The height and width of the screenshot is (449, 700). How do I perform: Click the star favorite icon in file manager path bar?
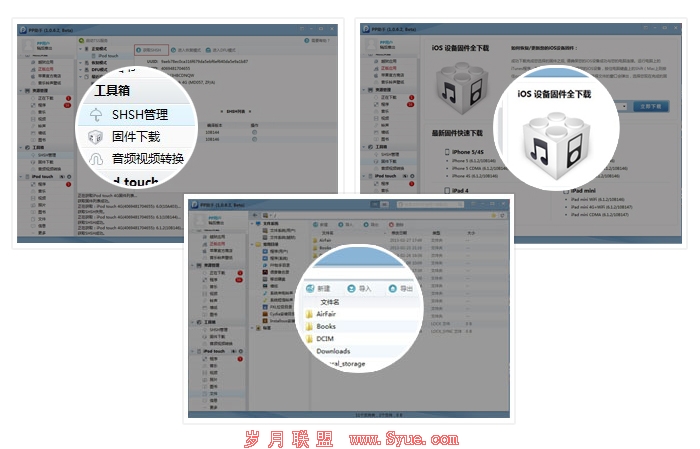pos(494,215)
